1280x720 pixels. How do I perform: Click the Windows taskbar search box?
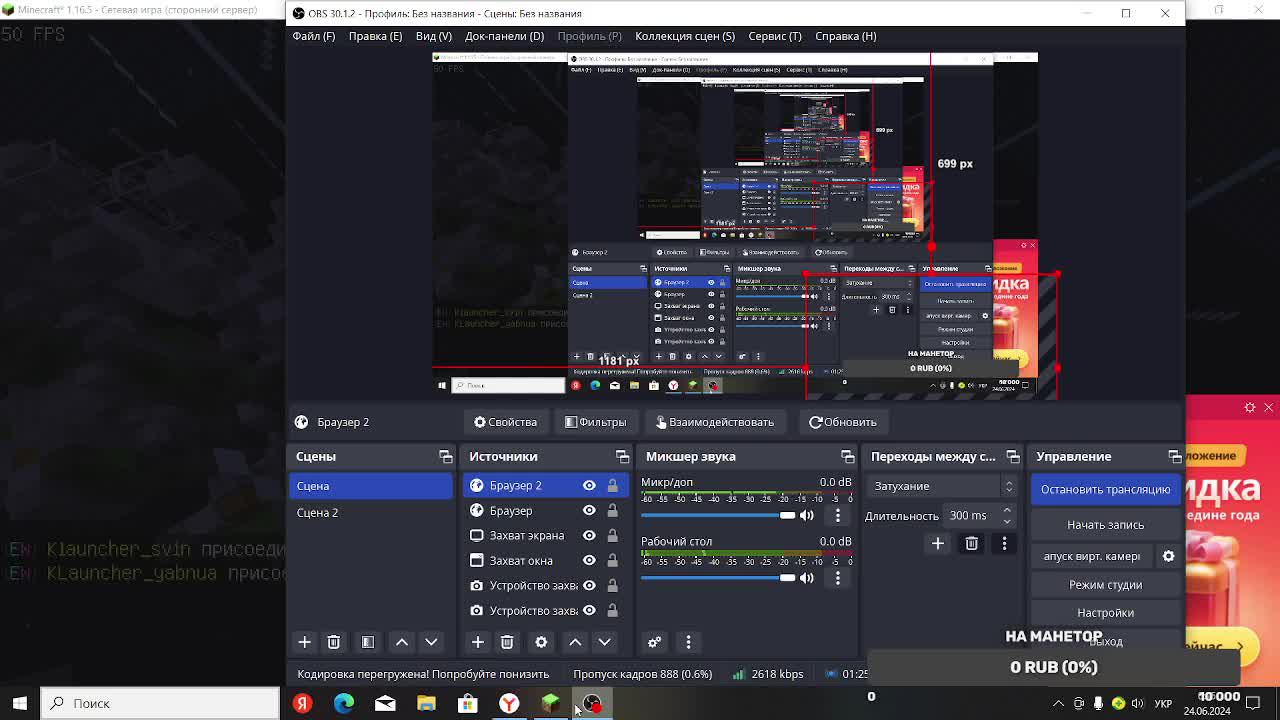coord(159,703)
